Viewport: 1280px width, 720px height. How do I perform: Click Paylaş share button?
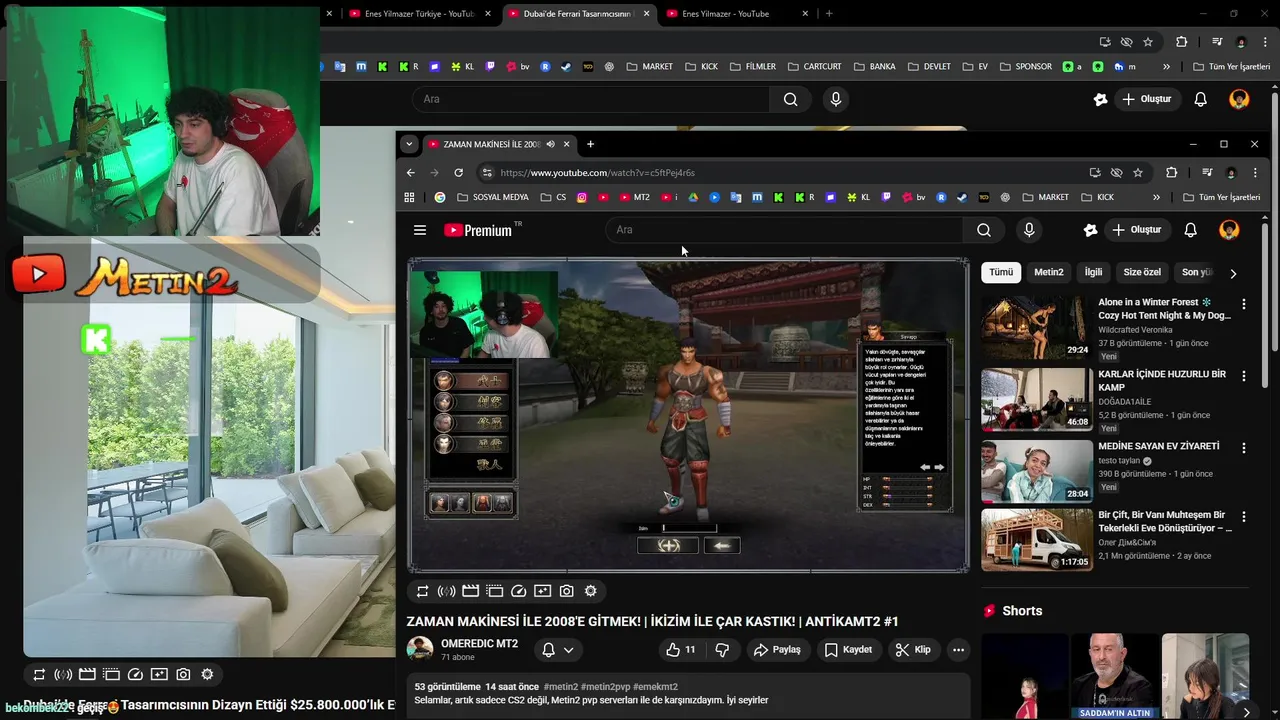tap(777, 650)
